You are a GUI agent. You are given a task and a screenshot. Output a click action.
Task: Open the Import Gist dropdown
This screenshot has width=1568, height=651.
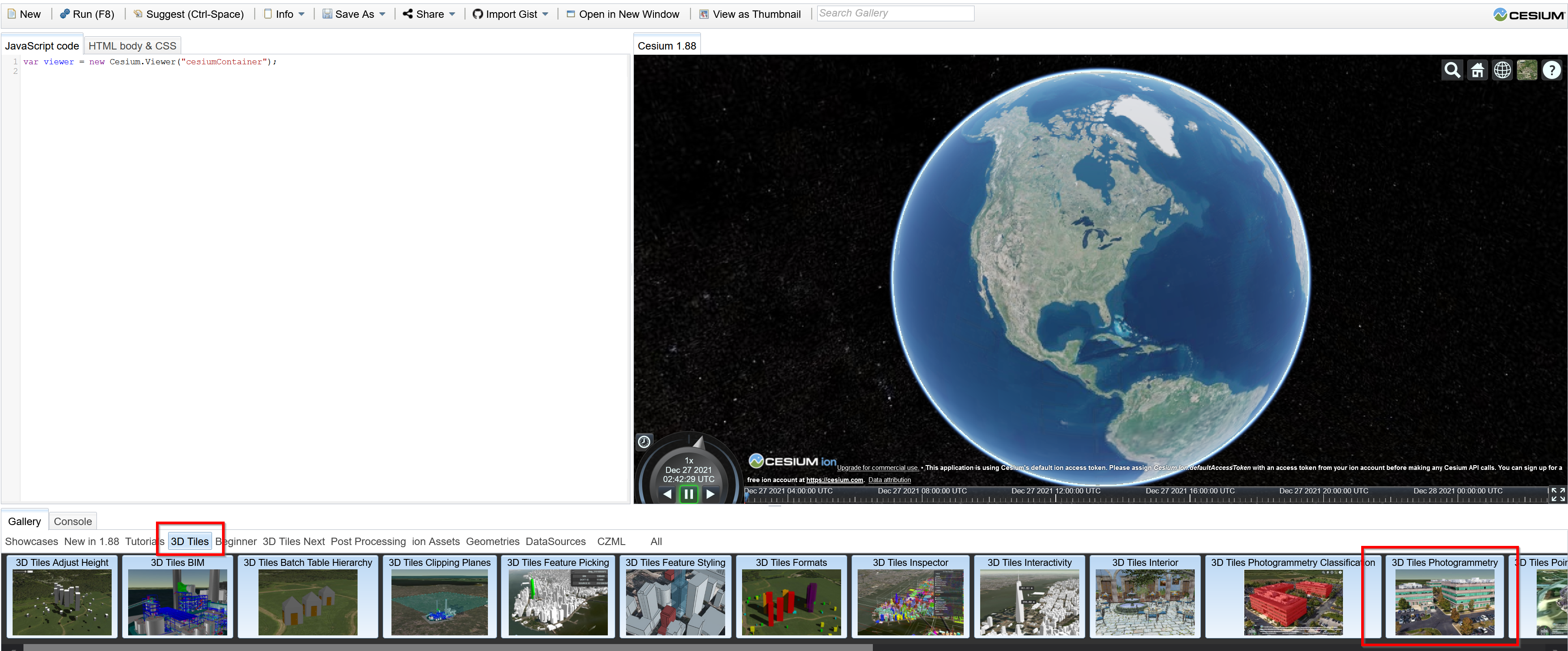(x=510, y=14)
